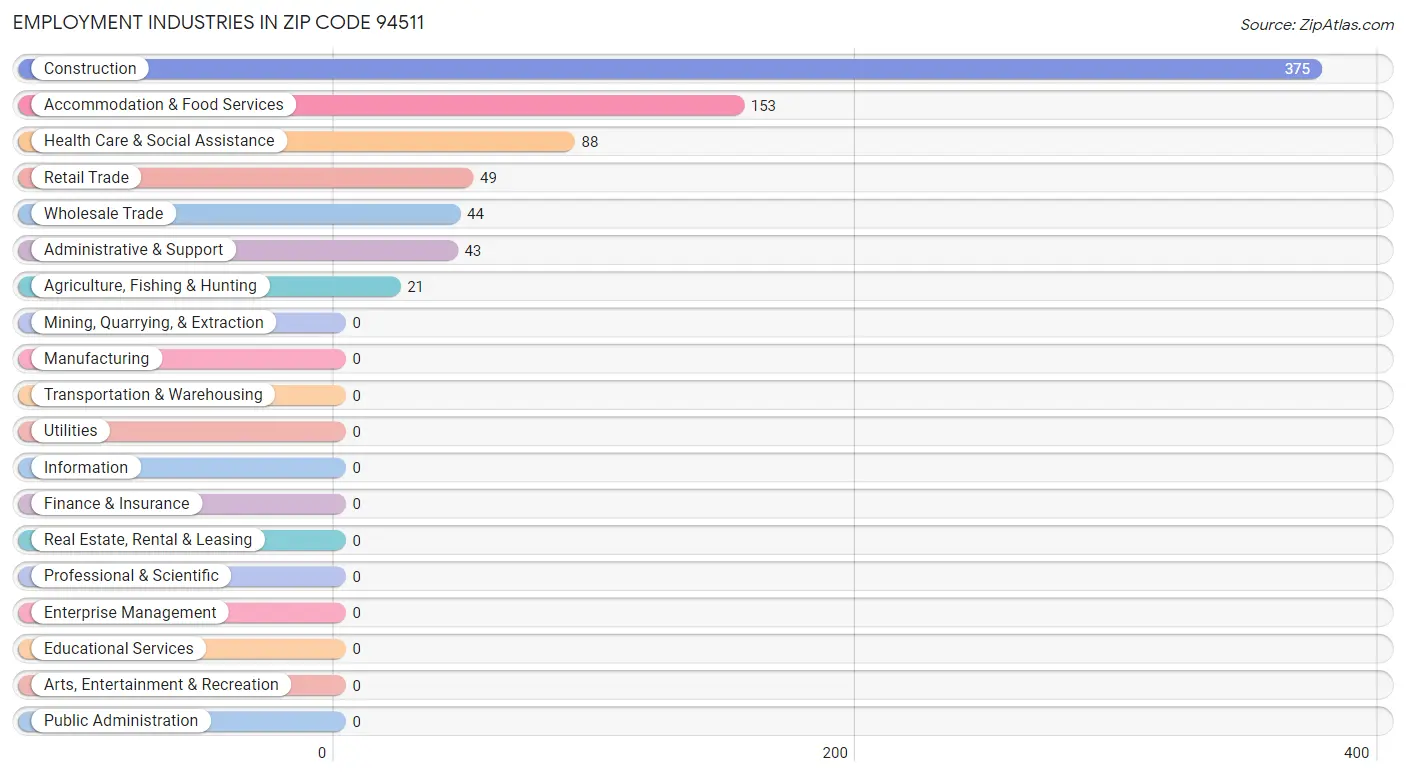Viewport: 1406px width, 776px height.
Task: Click the Wholesale Trade label
Action: [103, 214]
